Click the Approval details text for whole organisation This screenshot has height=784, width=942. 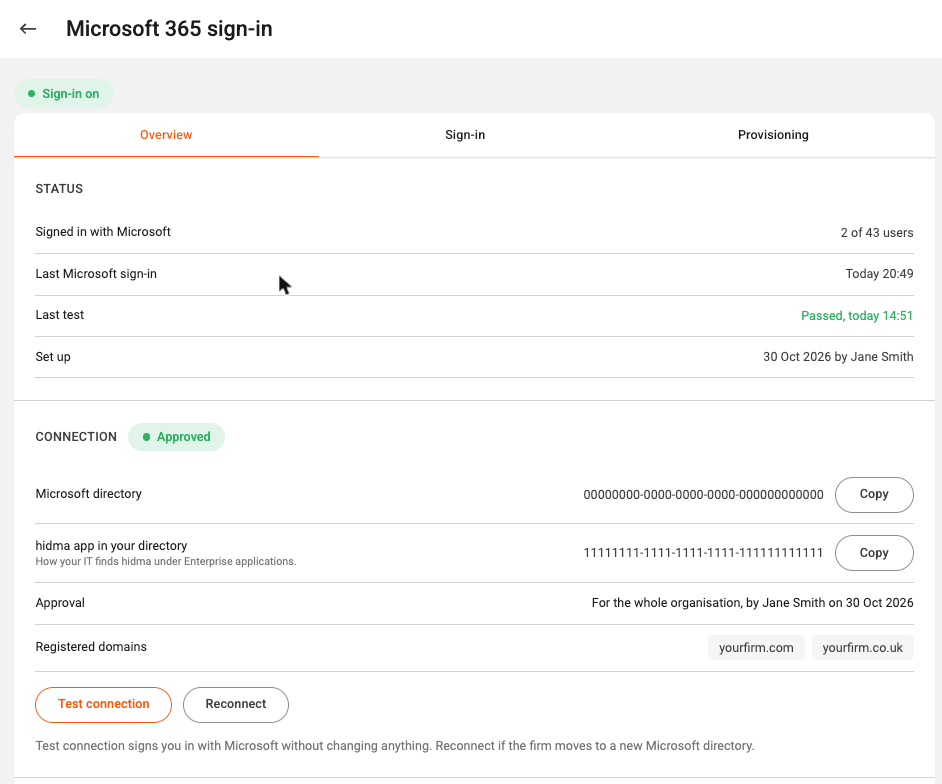[x=752, y=603]
